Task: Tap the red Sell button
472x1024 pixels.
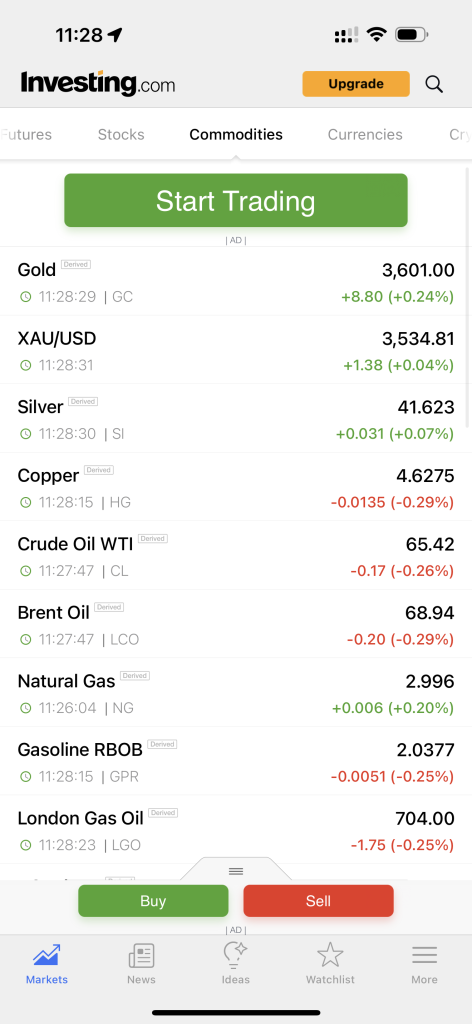Action: click(319, 901)
